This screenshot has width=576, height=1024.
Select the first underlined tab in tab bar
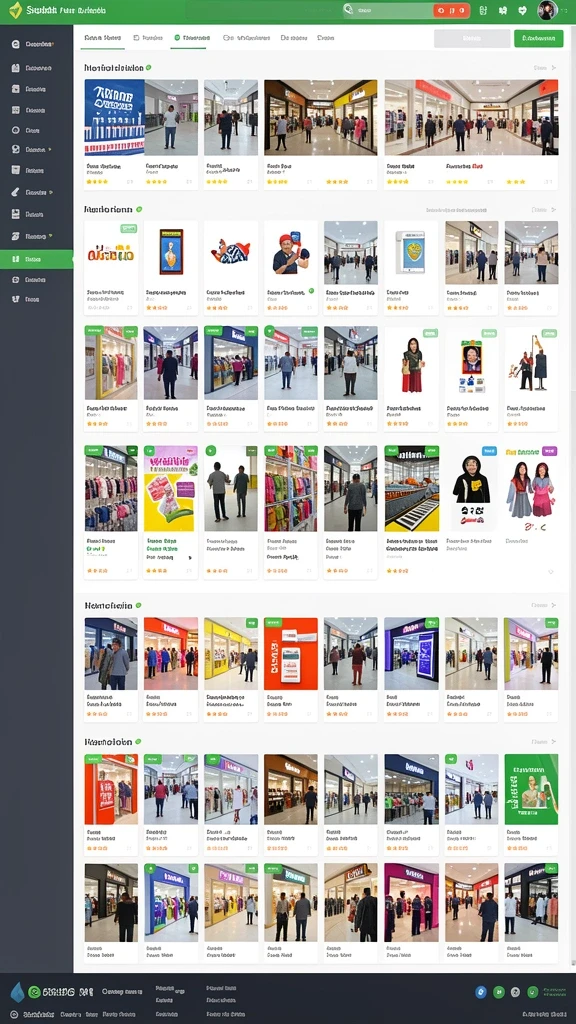coord(103,39)
